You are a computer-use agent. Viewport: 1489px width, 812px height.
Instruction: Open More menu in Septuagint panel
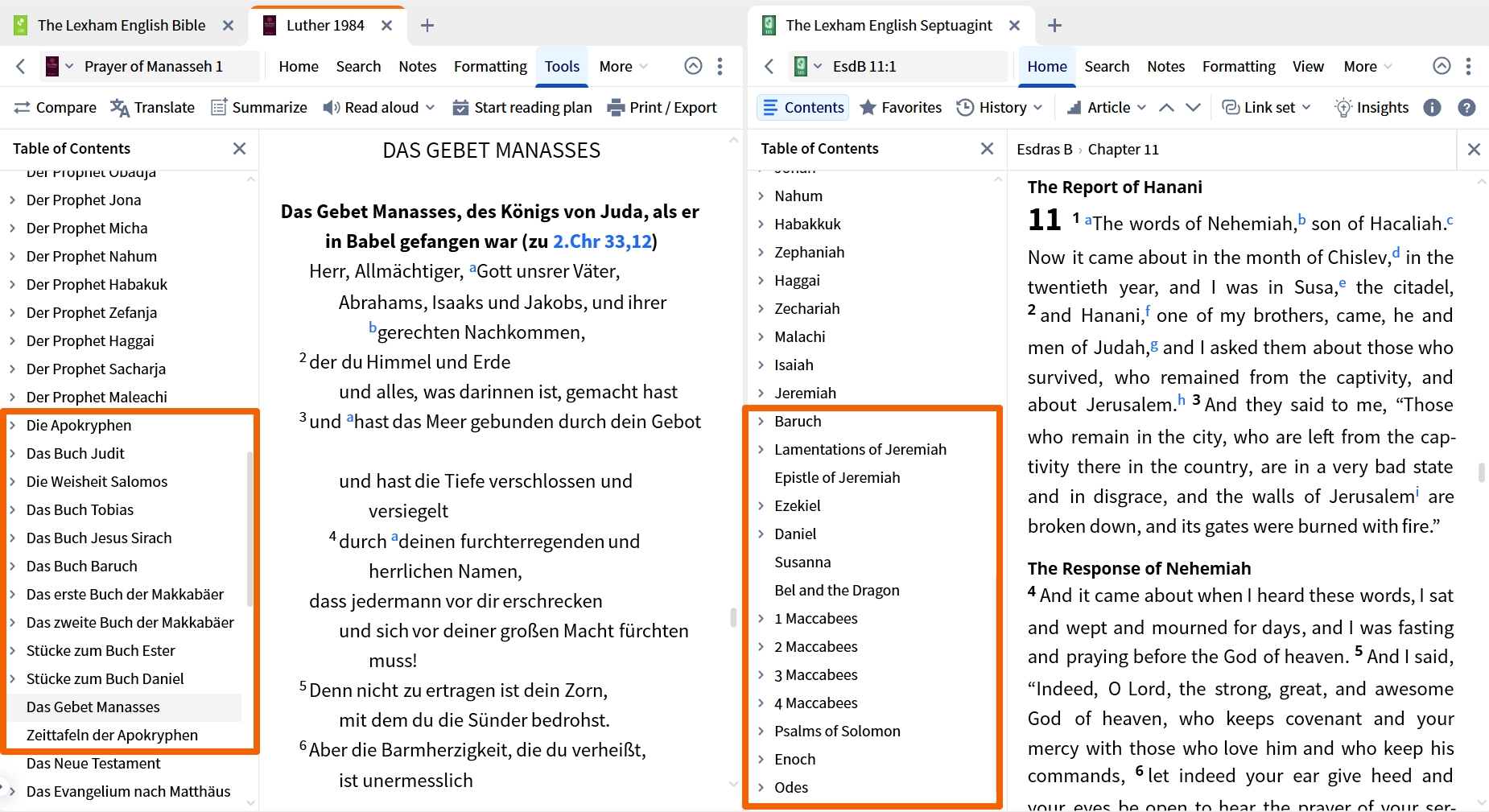pyautogui.click(x=1367, y=67)
